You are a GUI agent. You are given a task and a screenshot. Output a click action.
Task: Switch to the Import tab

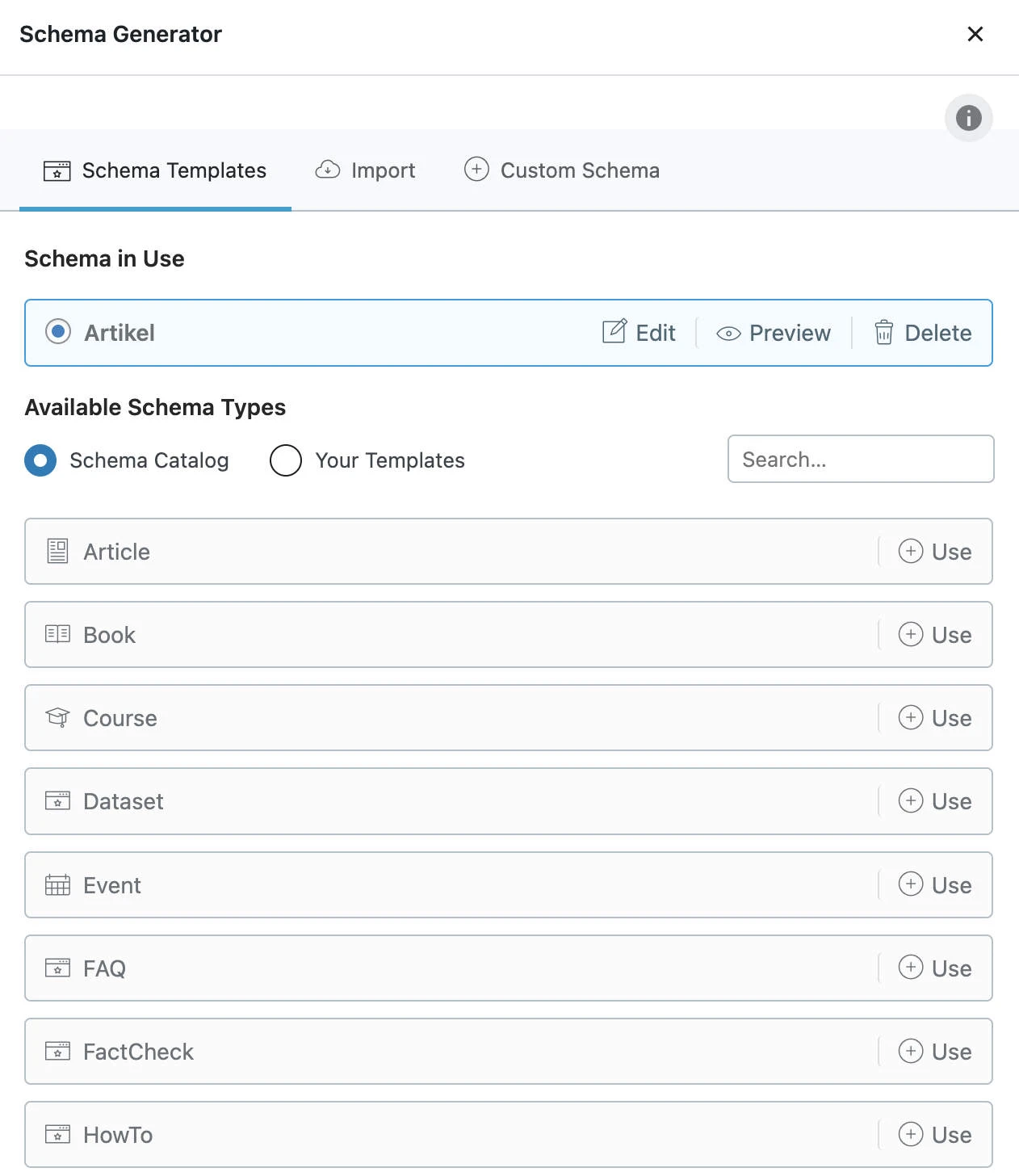365,170
